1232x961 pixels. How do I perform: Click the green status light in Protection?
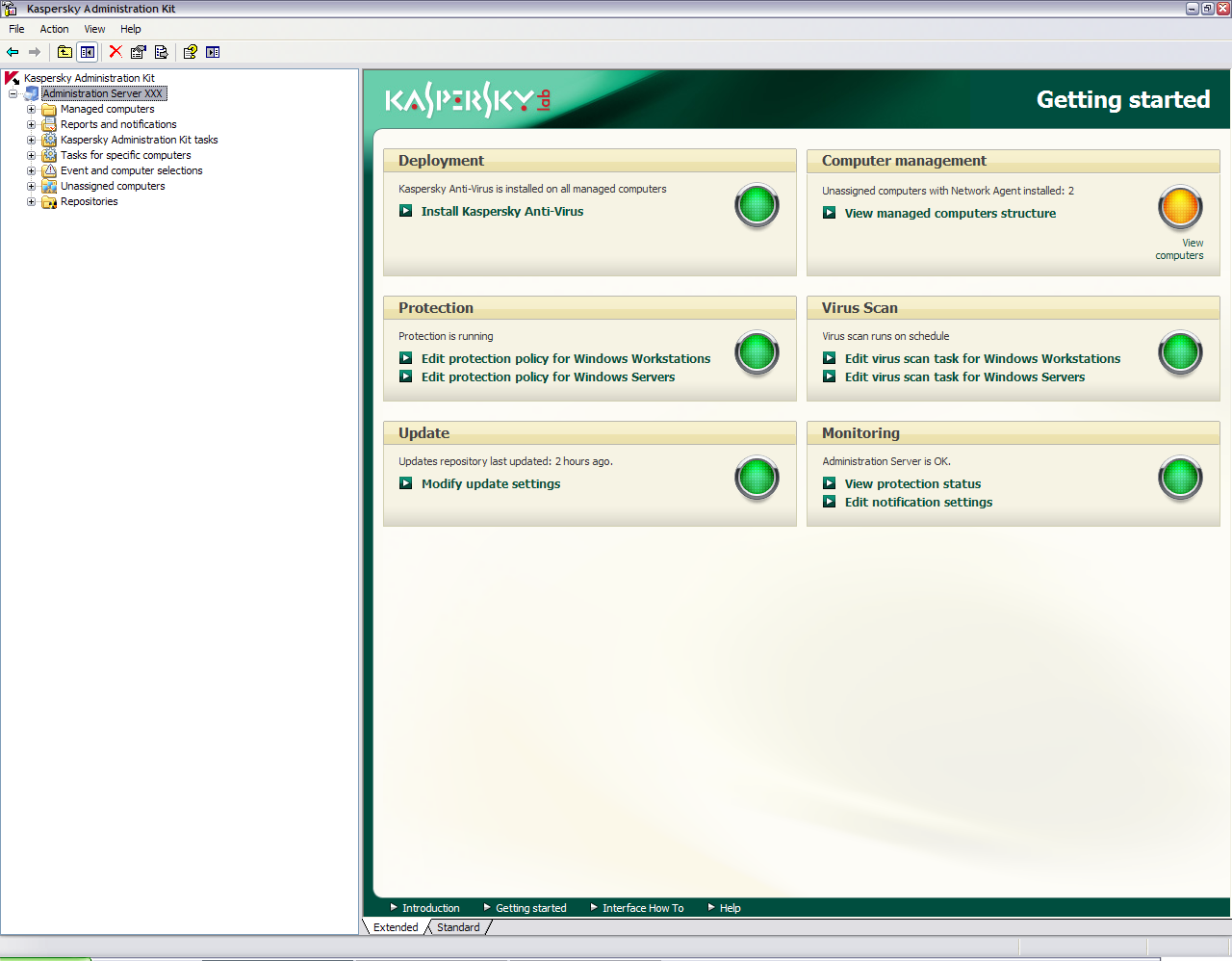pos(757,352)
